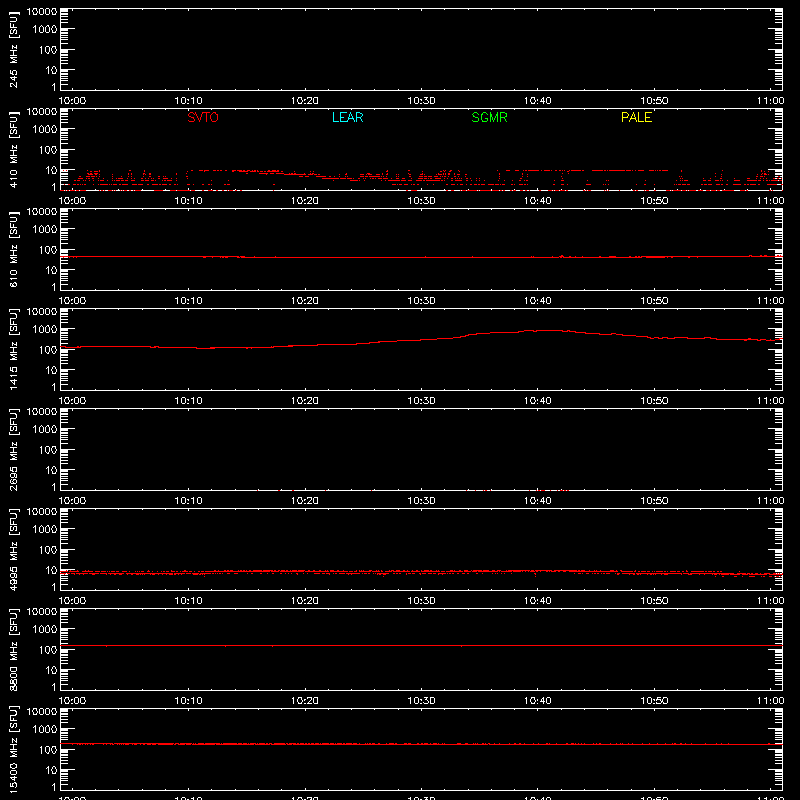
Task: Select the '245 MHz [SFU]' axis title
Action: click(13, 49)
